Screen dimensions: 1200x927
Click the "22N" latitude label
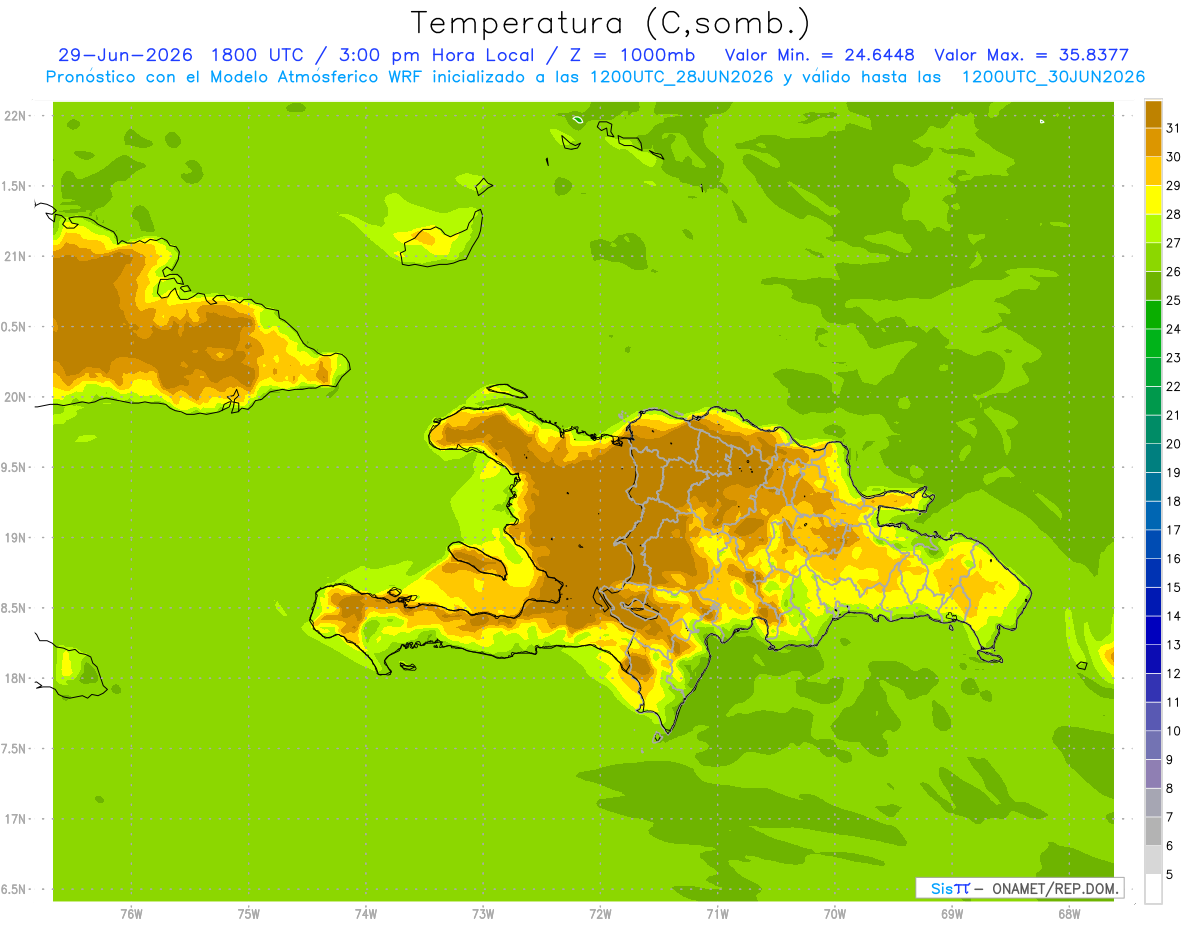[16, 116]
